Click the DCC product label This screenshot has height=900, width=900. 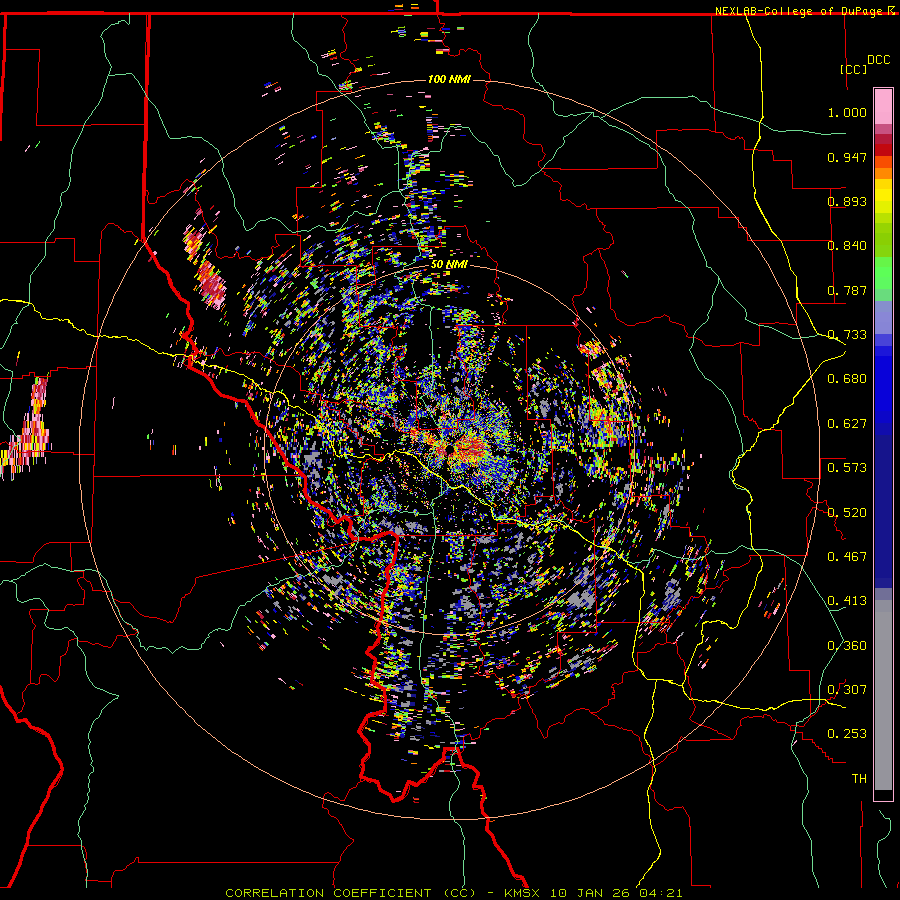(878, 60)
